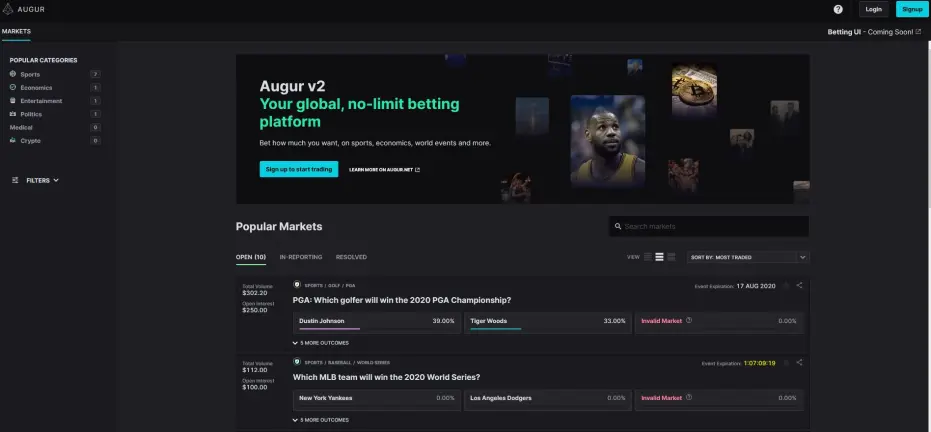931x432 pixels.
Task: Click the $302.20 total volume value
Action: click(x=255, y=293)
